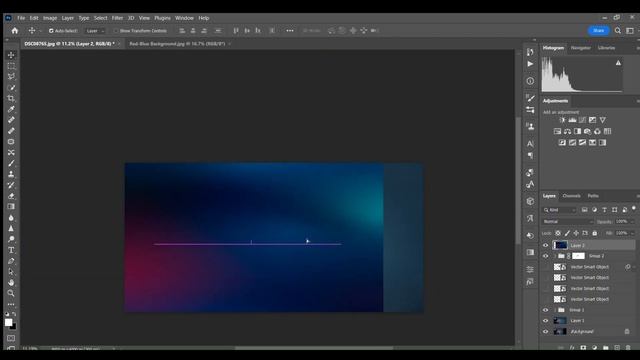Open the Auto-Select Layer dropdown

pyautogui.click(x=95, y=31)
